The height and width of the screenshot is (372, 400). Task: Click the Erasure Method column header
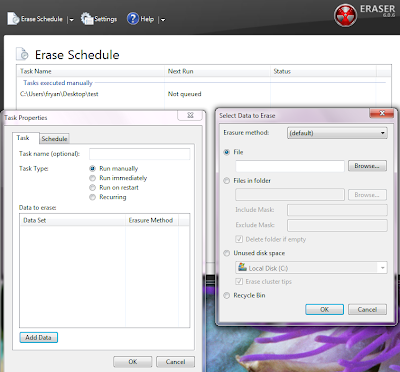coord(152,220)
